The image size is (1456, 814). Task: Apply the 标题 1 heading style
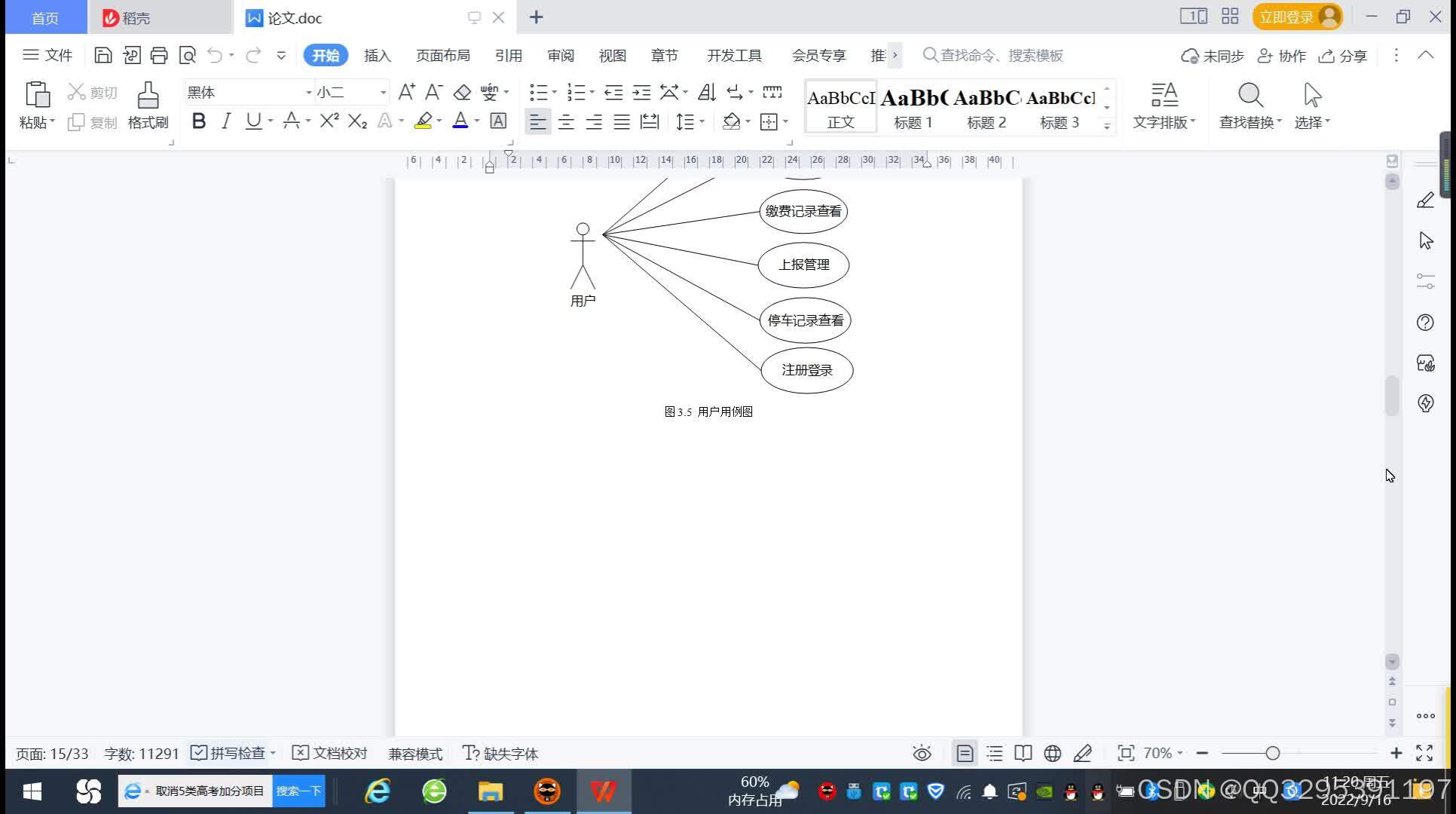pyautogui.click(x=913, y=107)
